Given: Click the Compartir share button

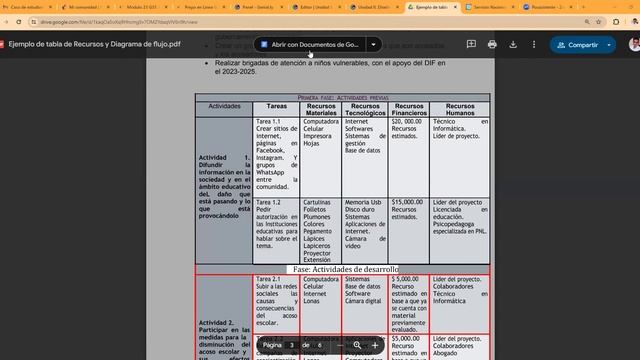Looking at the screenshot, I should [577, 45].
